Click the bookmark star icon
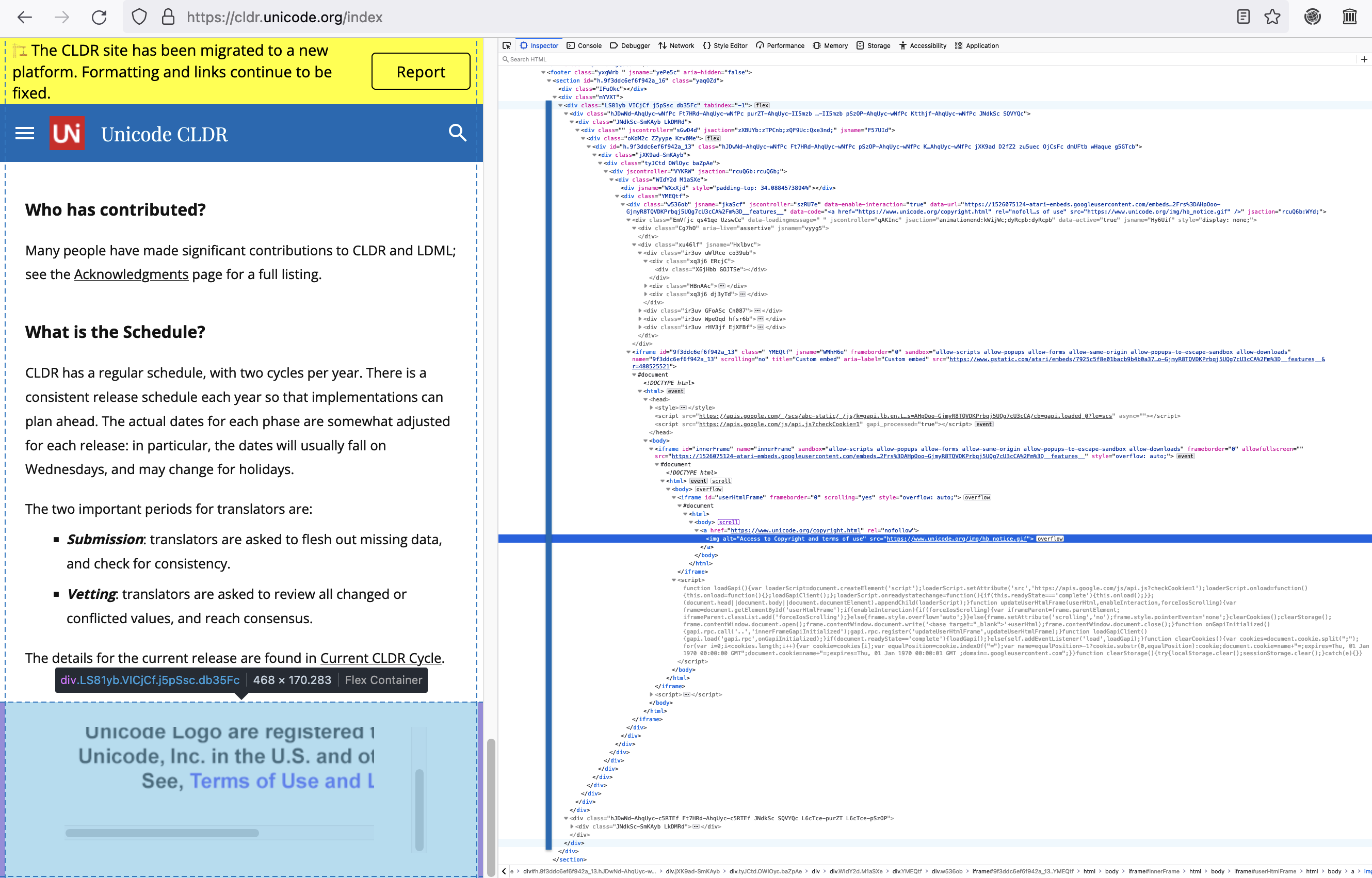 1272,17
